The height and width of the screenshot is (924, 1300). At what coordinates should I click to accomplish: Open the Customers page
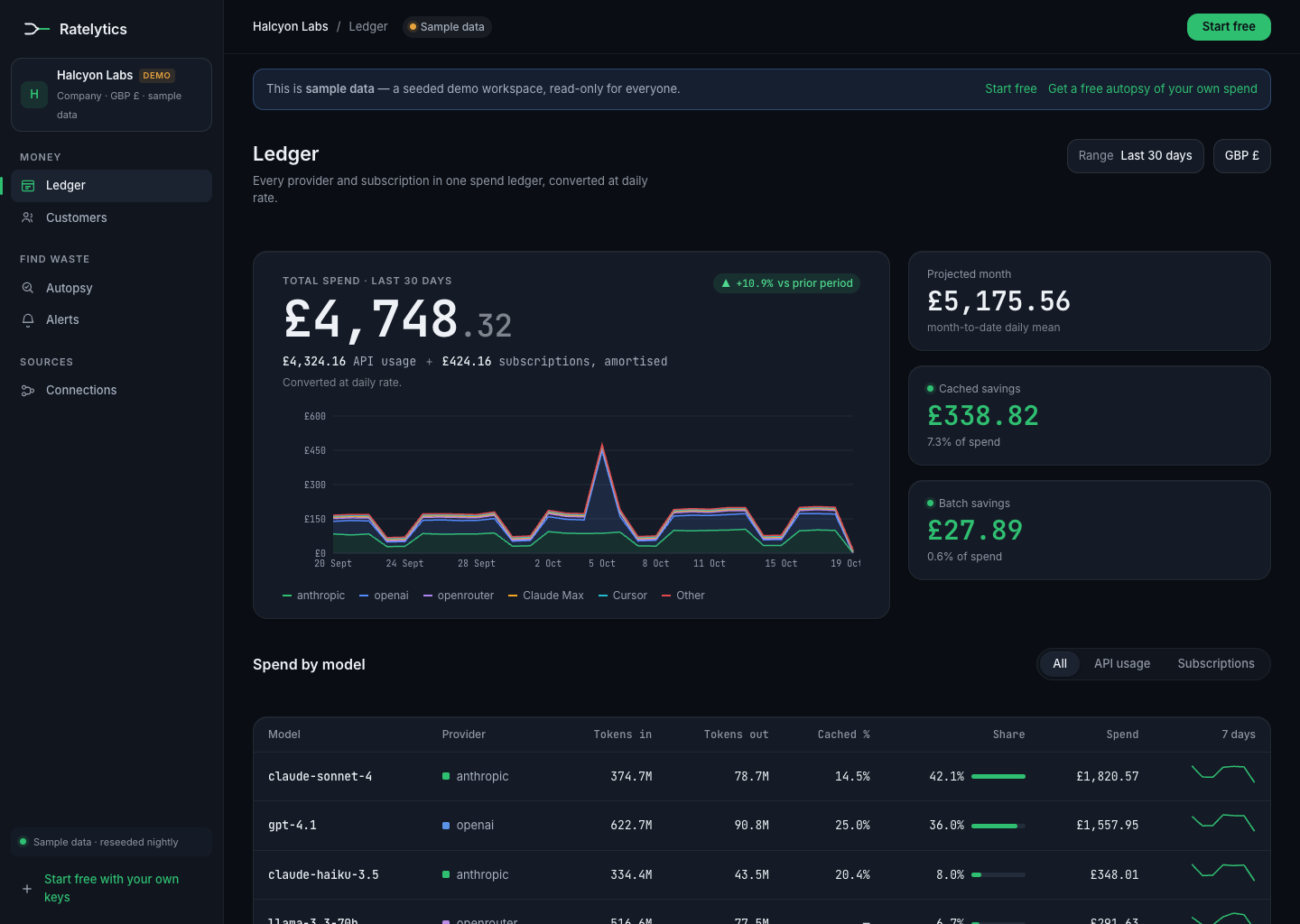point(112,217)
